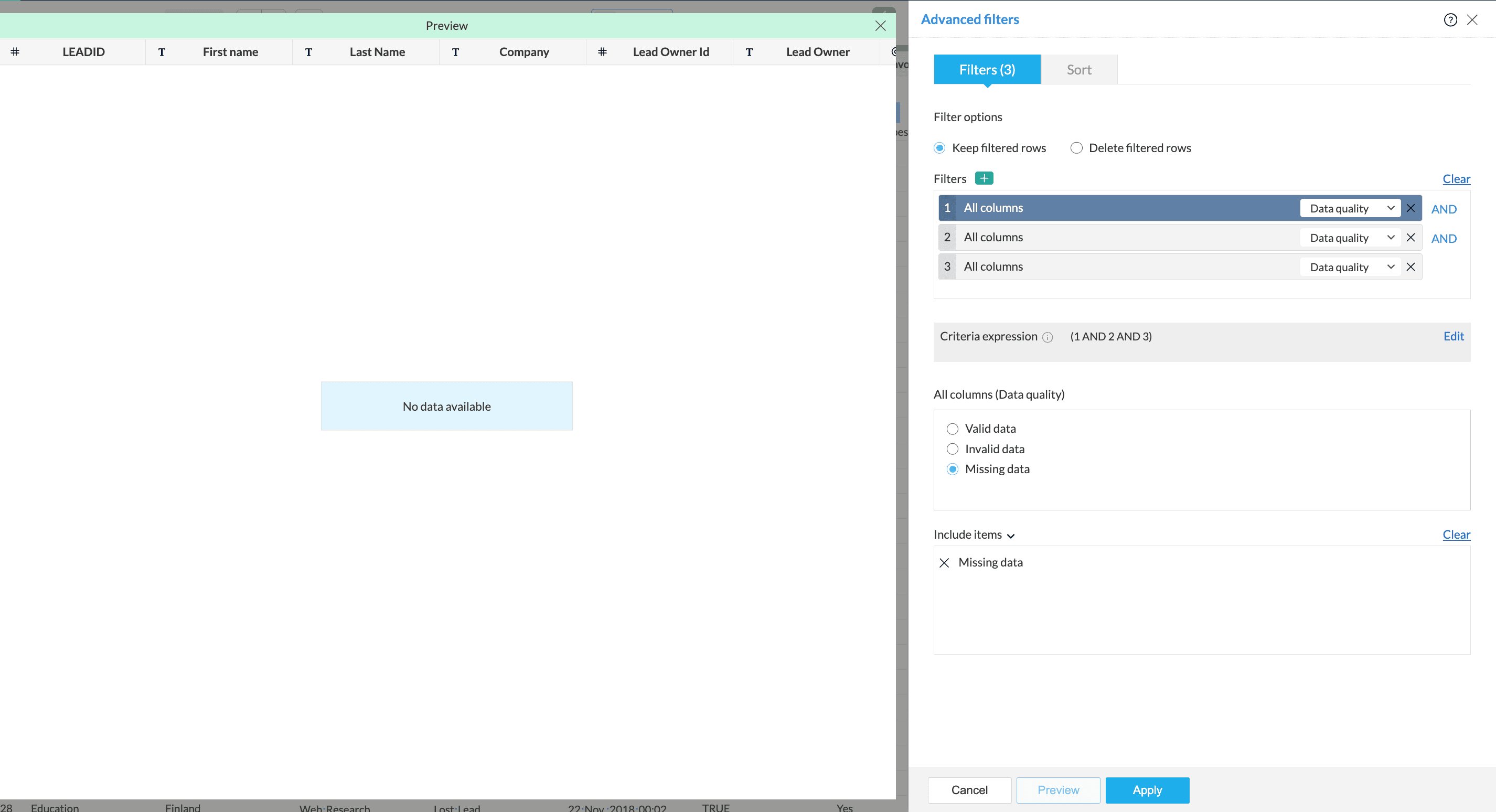Viewport: 1496px width, 812px height.
Task: Switch to the Sort tab
Action: (1078, 70)
